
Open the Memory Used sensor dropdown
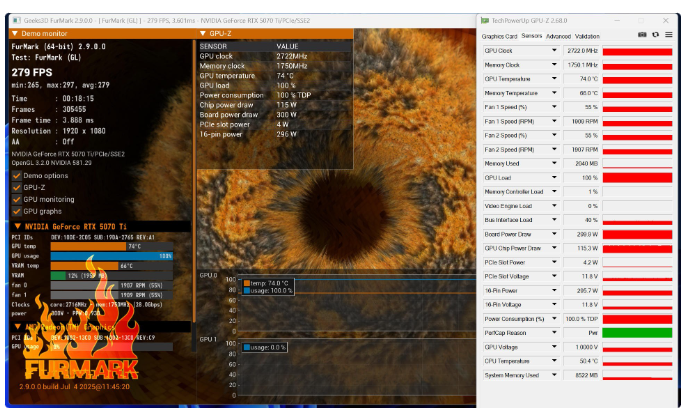coord(554,163)
